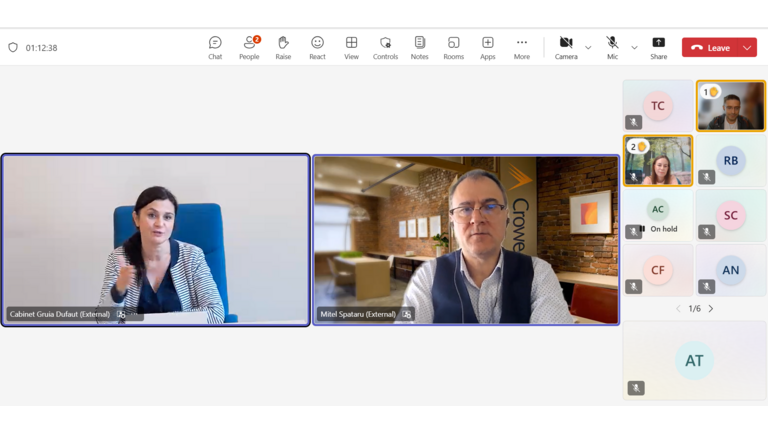768x432 pixels.
Task: Change the meeting View layout
Action: (x=351, y=47)
